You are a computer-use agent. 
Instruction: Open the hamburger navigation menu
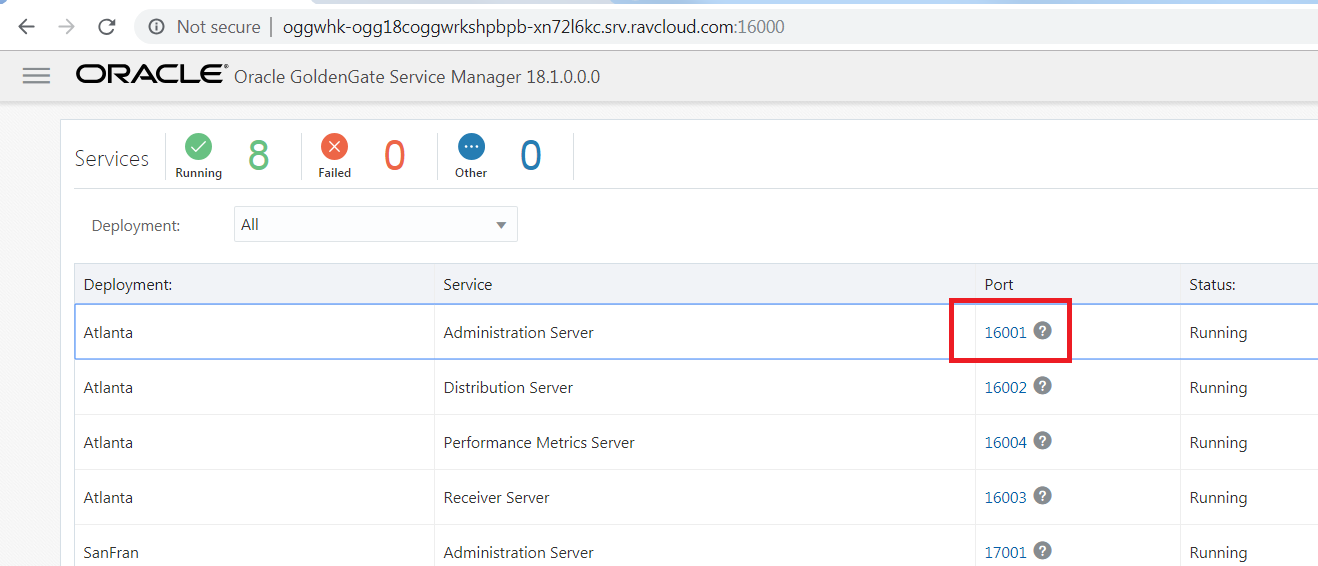pyautogui.click(x=36, y=76)
